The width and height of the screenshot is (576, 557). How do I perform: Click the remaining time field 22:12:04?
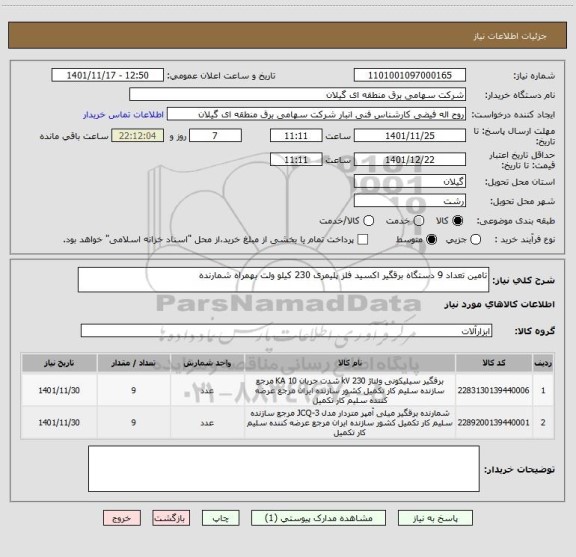(x=138, y=136)
